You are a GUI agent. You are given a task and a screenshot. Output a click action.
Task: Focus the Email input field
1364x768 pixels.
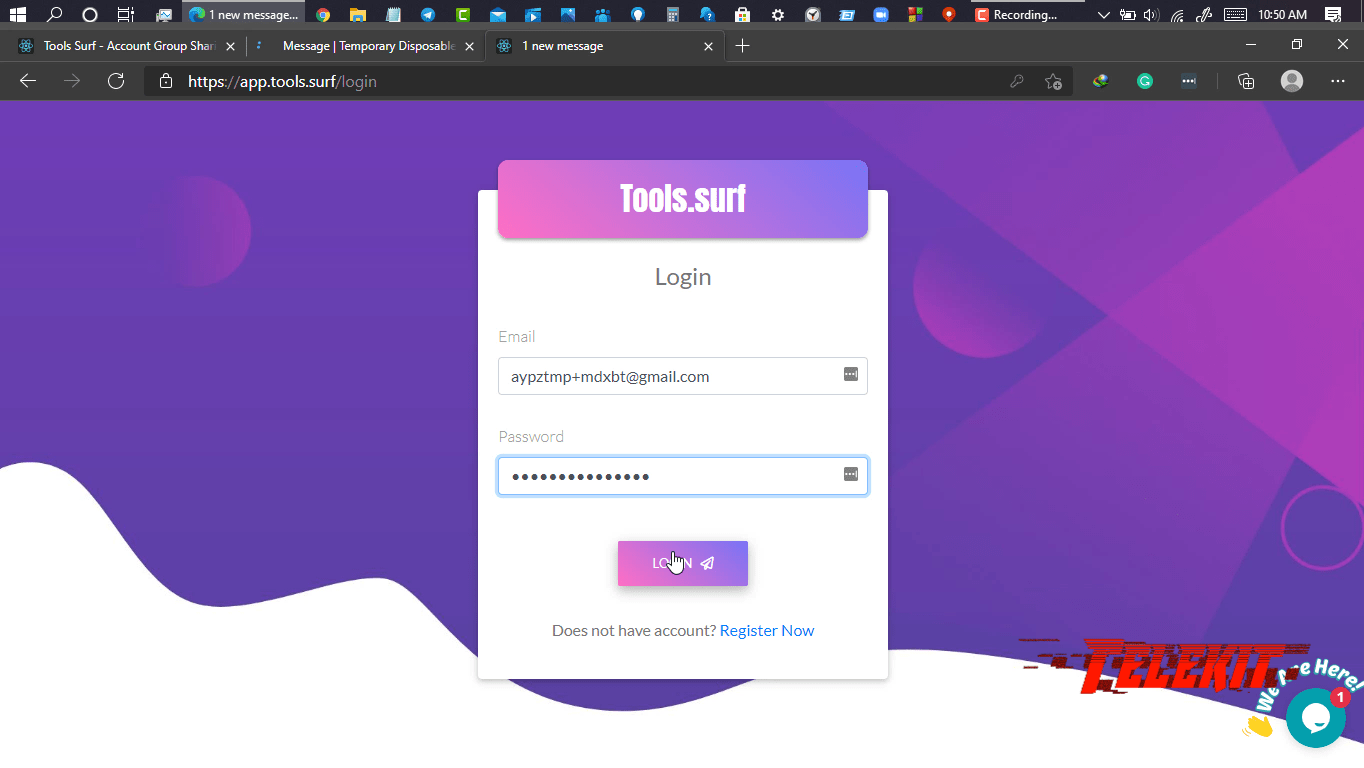(682, 376)
